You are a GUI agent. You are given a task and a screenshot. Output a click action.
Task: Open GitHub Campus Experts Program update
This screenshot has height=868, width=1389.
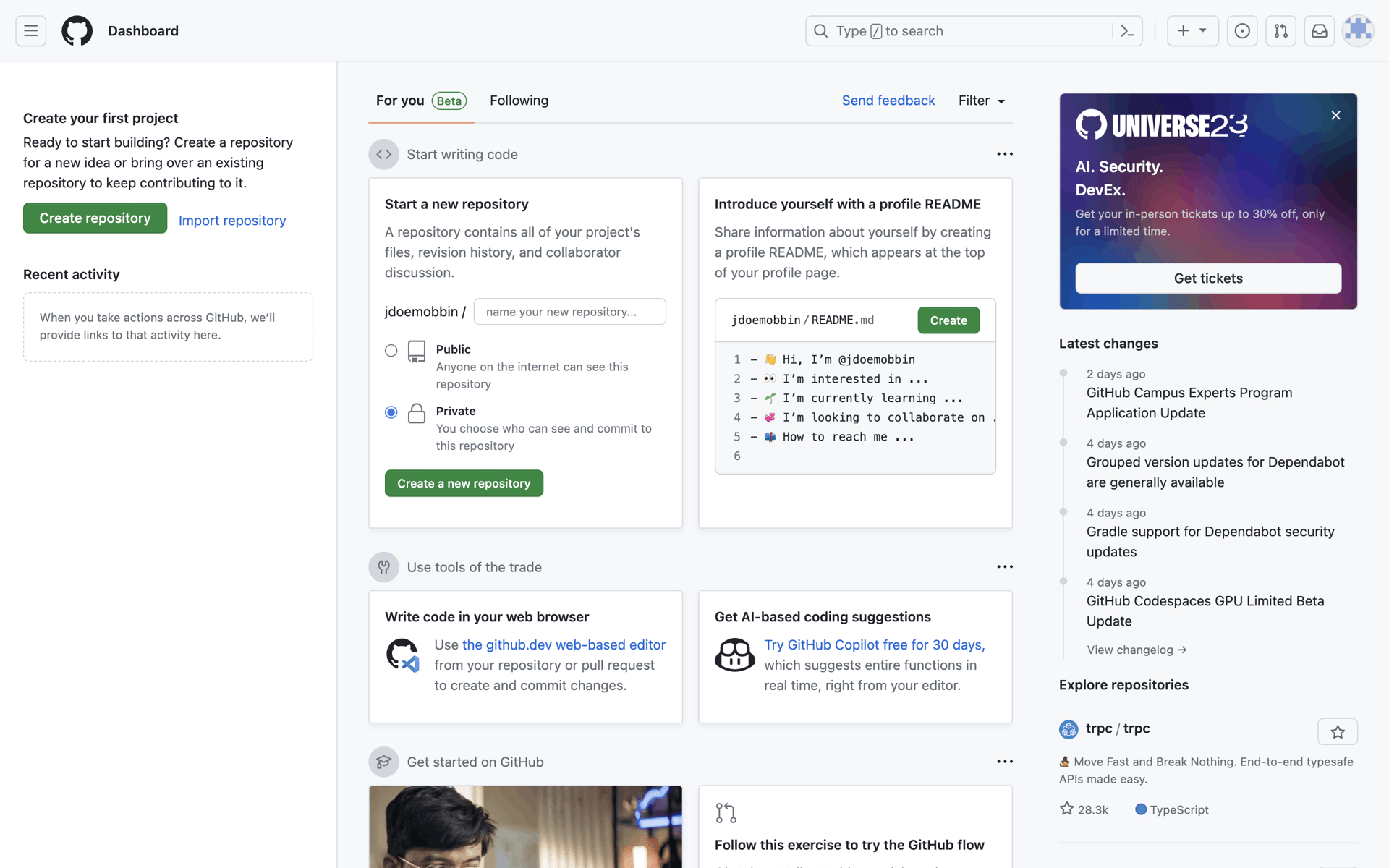click(1189, 403)
